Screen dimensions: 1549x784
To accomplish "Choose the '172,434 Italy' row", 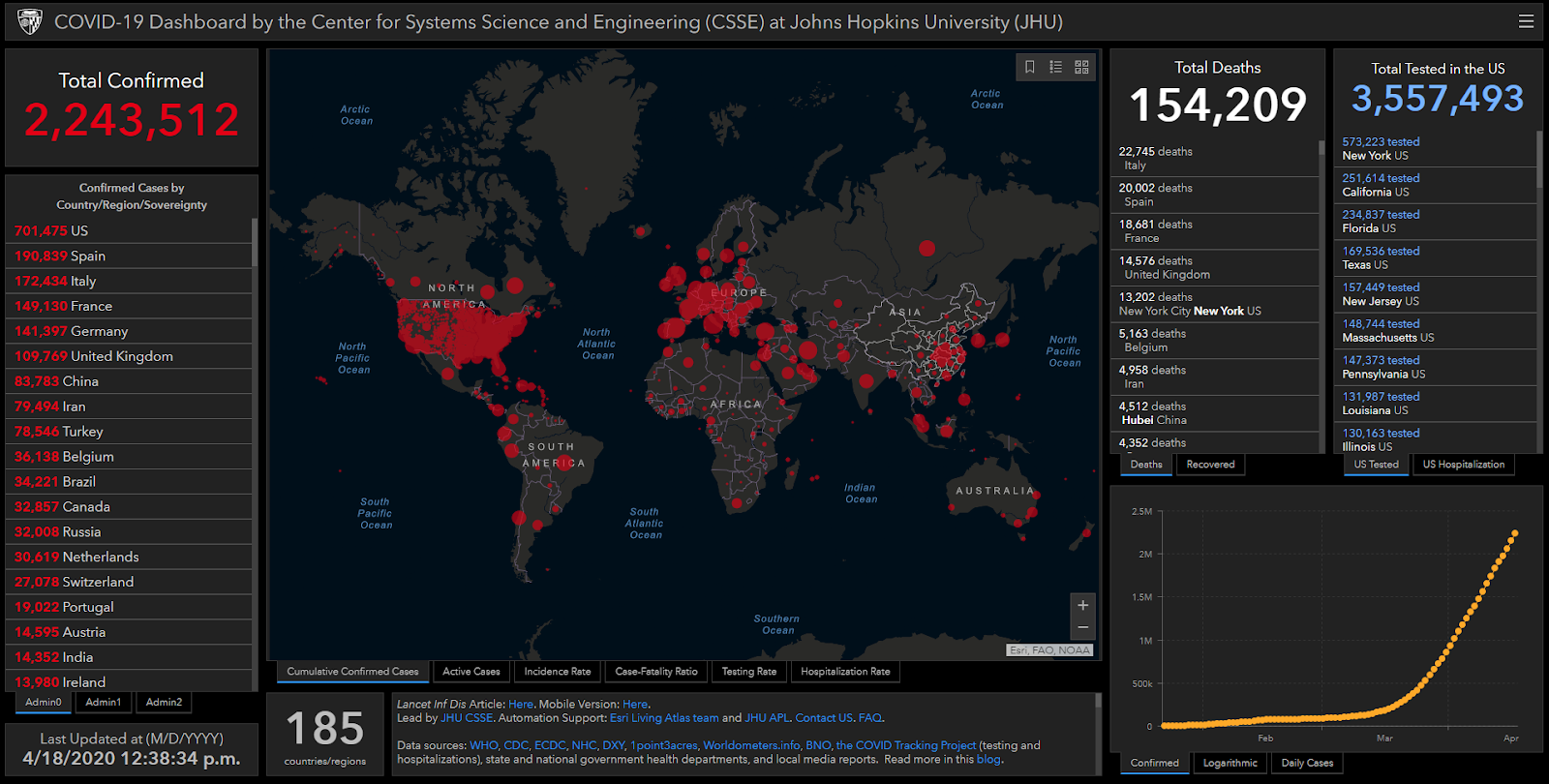I will coord(130,281).
